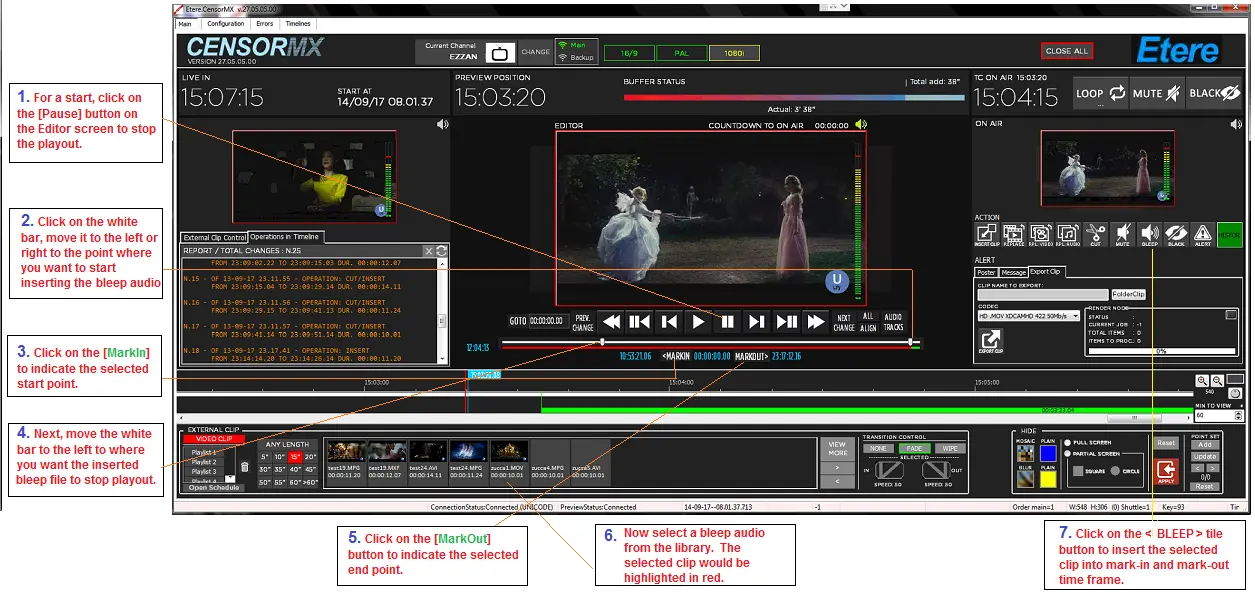Click the Min To View spinner arrows
1255x598 pixels.
[1239, 414]
